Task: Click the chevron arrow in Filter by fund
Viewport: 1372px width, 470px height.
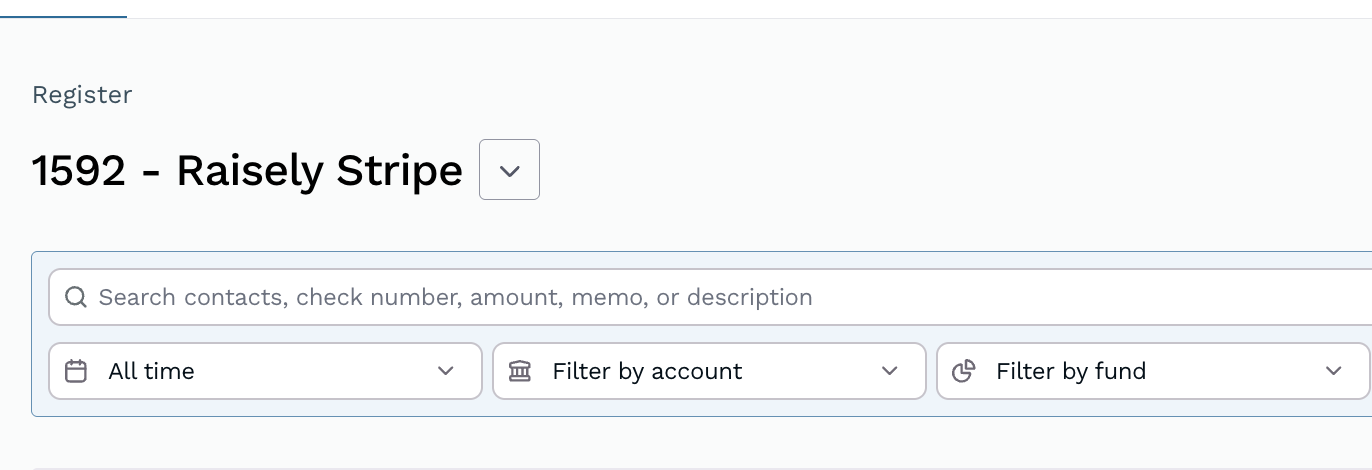Action: (x=1333, y=371)
